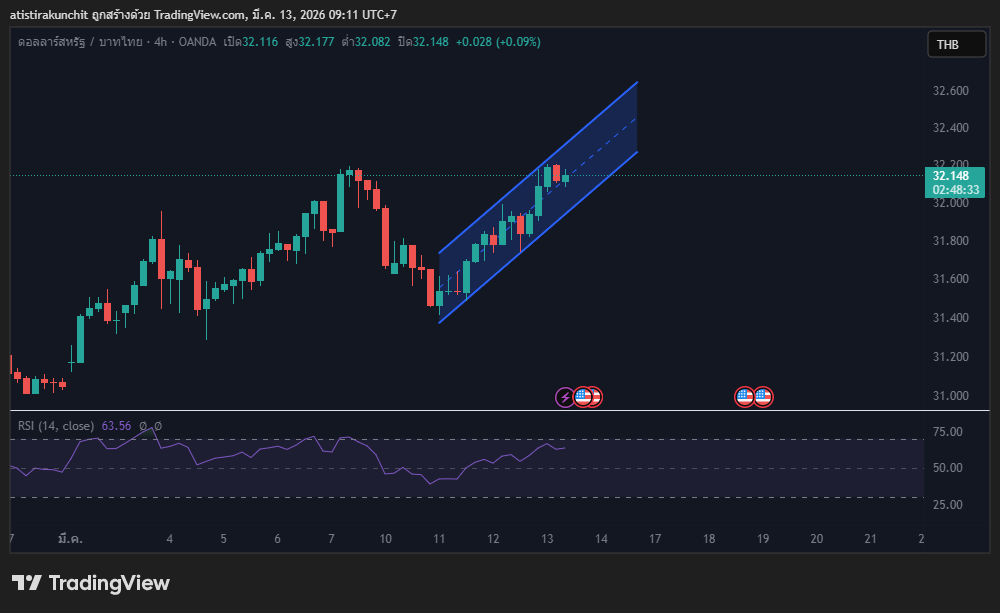Click the purple lightning event icon
The image size is (1000, 613).
[x=565, y=397]
